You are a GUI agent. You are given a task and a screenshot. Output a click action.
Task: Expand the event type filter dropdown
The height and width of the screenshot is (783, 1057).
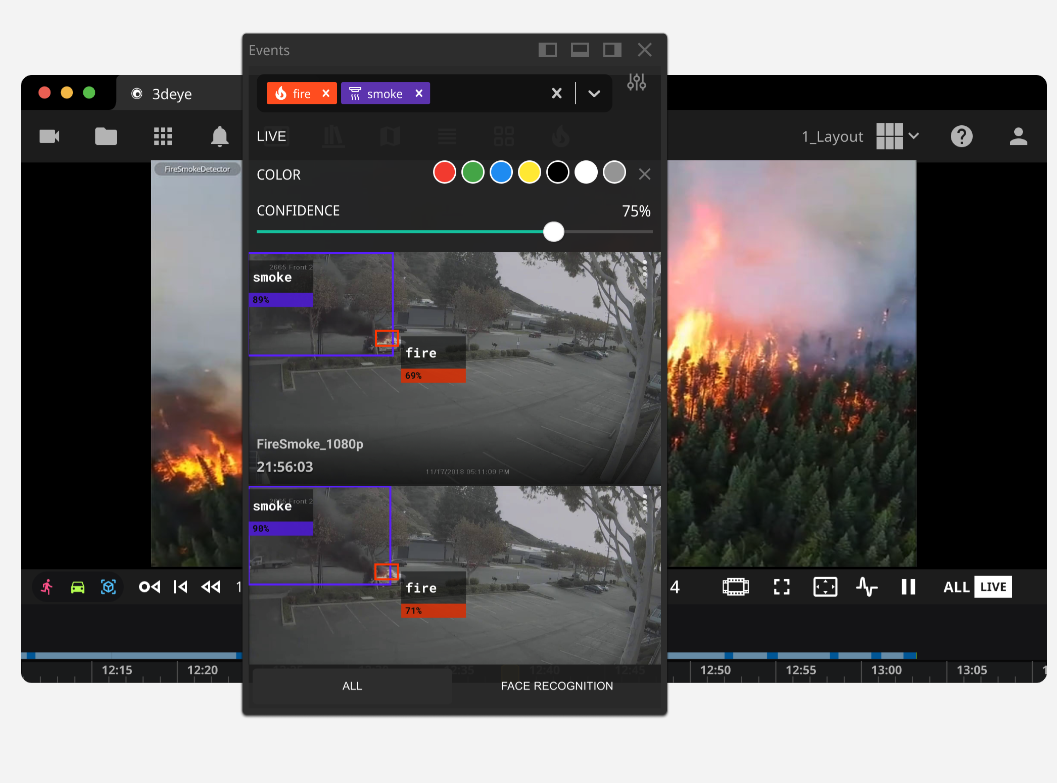(x=594, y=93)
